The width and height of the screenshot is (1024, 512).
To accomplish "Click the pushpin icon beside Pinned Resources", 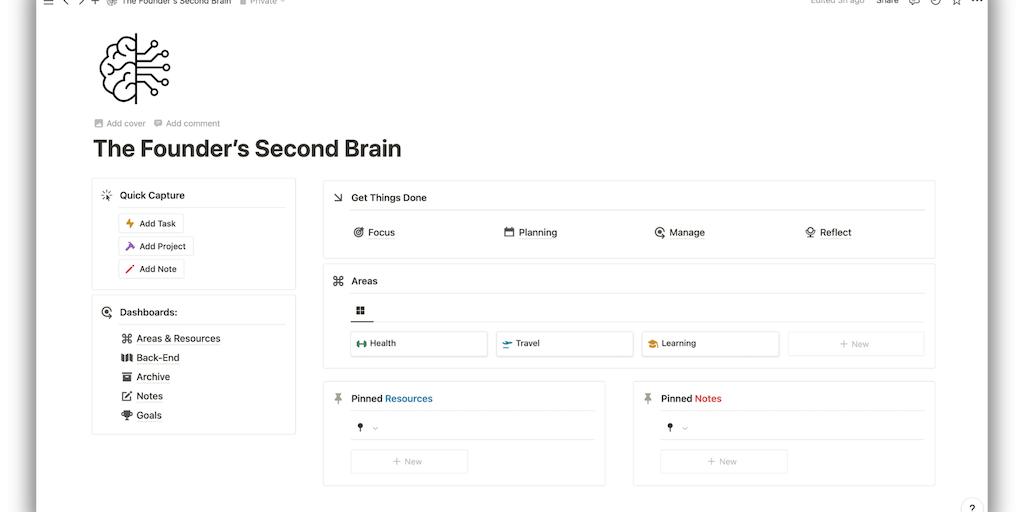I will click(x=338, y=398).
